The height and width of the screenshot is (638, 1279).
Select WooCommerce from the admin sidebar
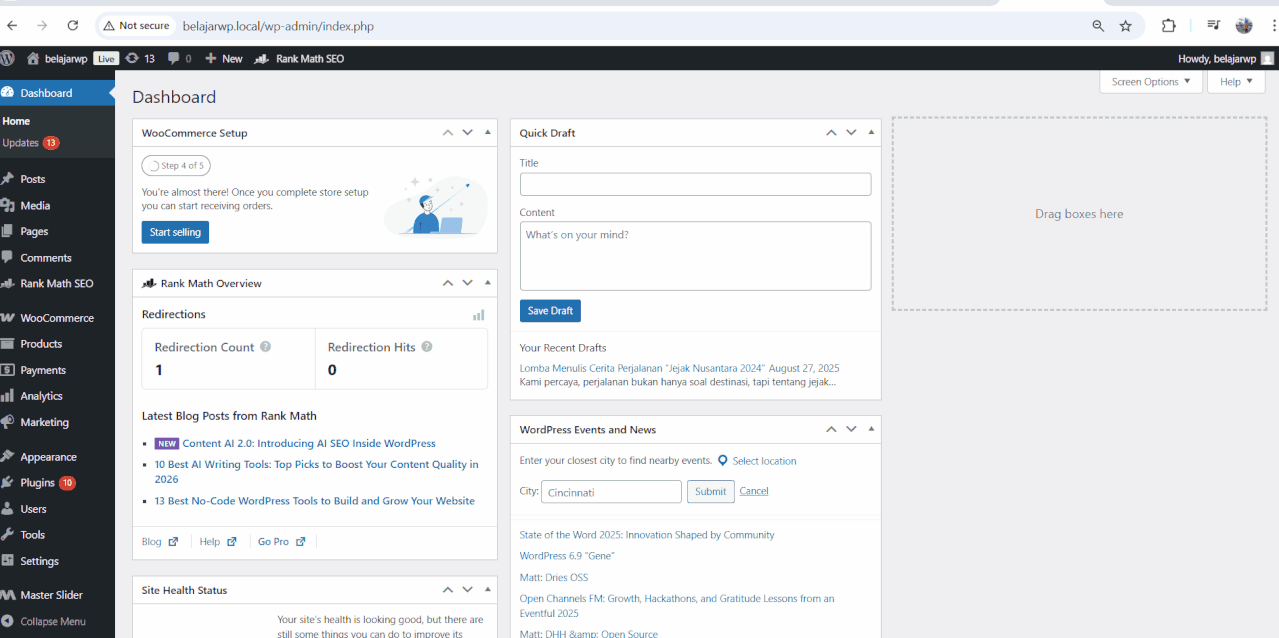click(57, 318)
